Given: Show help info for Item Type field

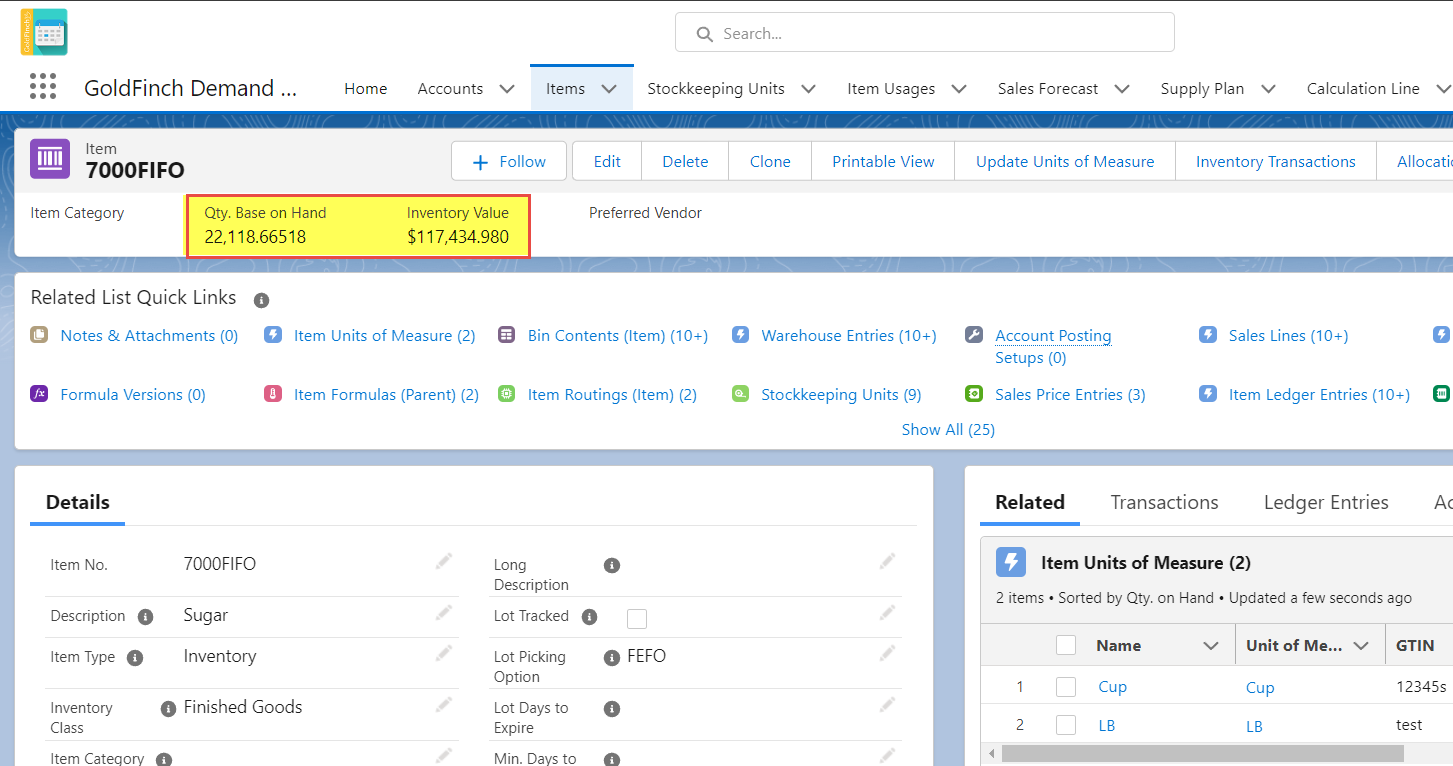Looking at the screenshot, I should [x=135, y=658].
